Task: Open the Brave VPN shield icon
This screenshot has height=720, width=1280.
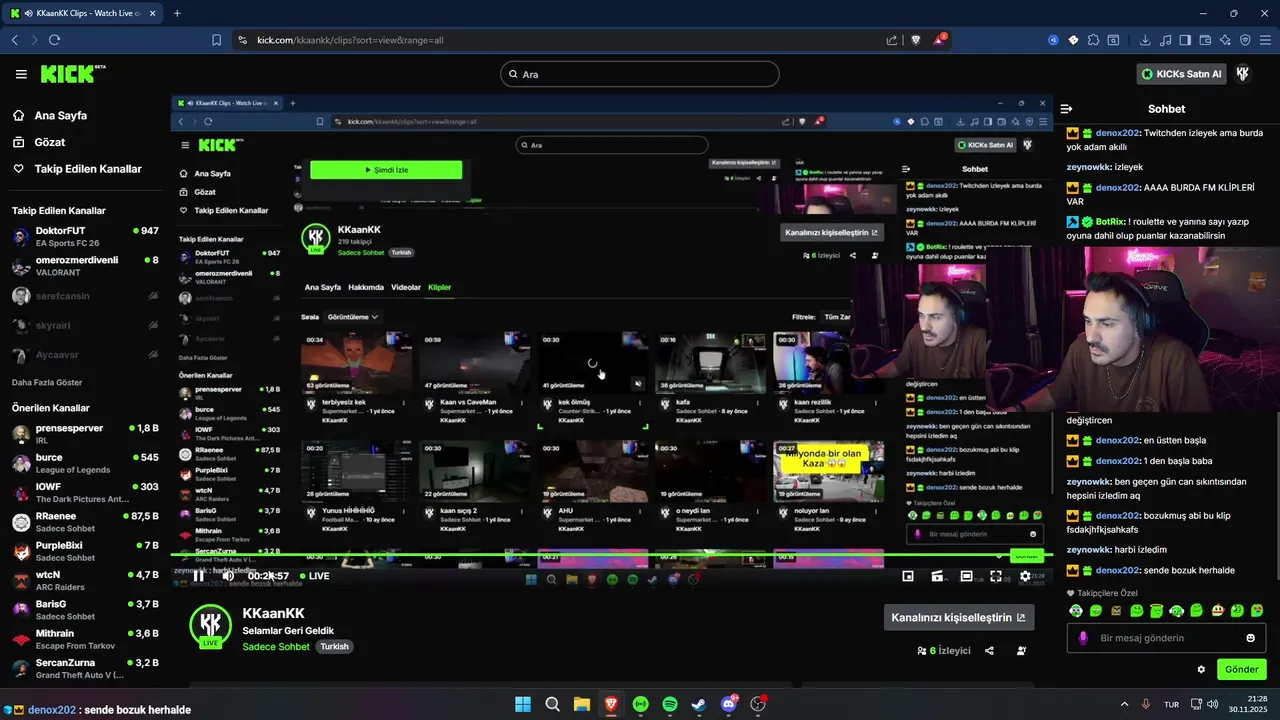Action: [1245, 40]
